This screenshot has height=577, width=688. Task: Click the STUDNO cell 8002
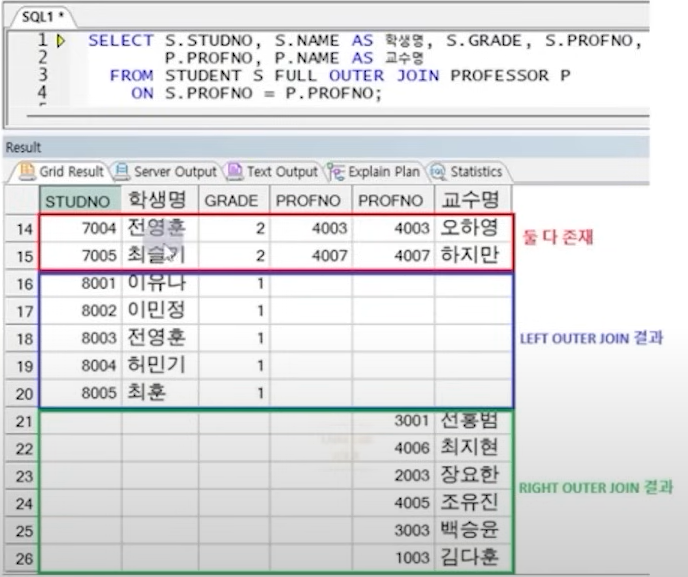point(80,311)
